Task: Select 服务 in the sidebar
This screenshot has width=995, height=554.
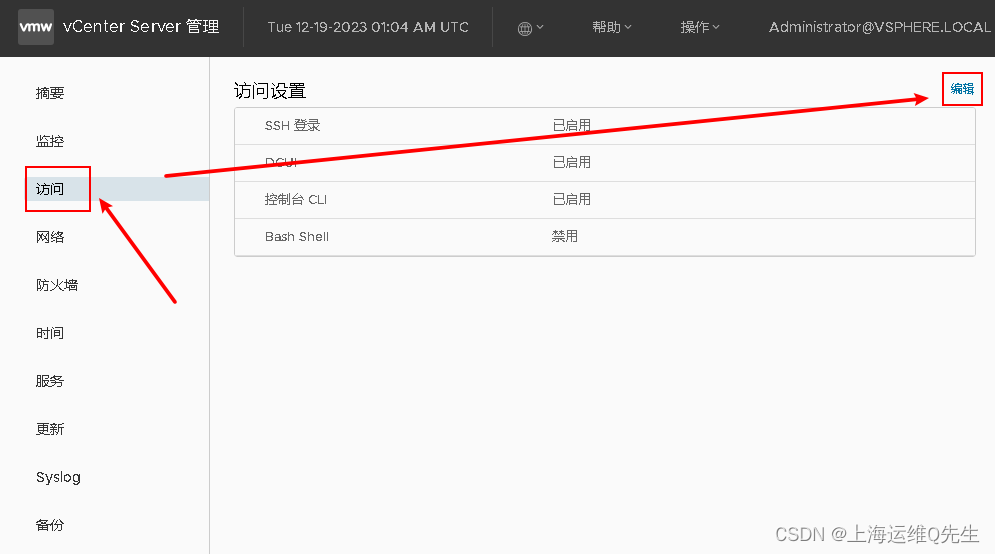Action: pos(49,381)
